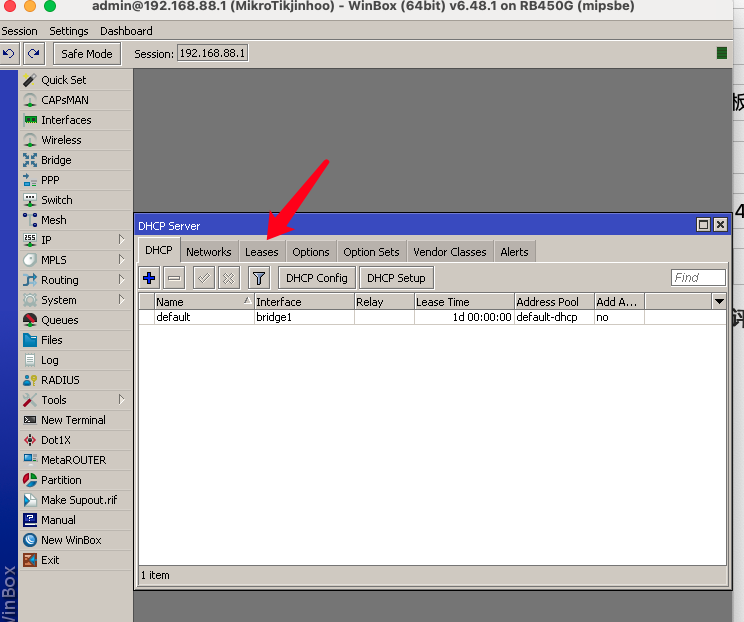
Task: Expand Routing submenu
Action: (121, 280)
